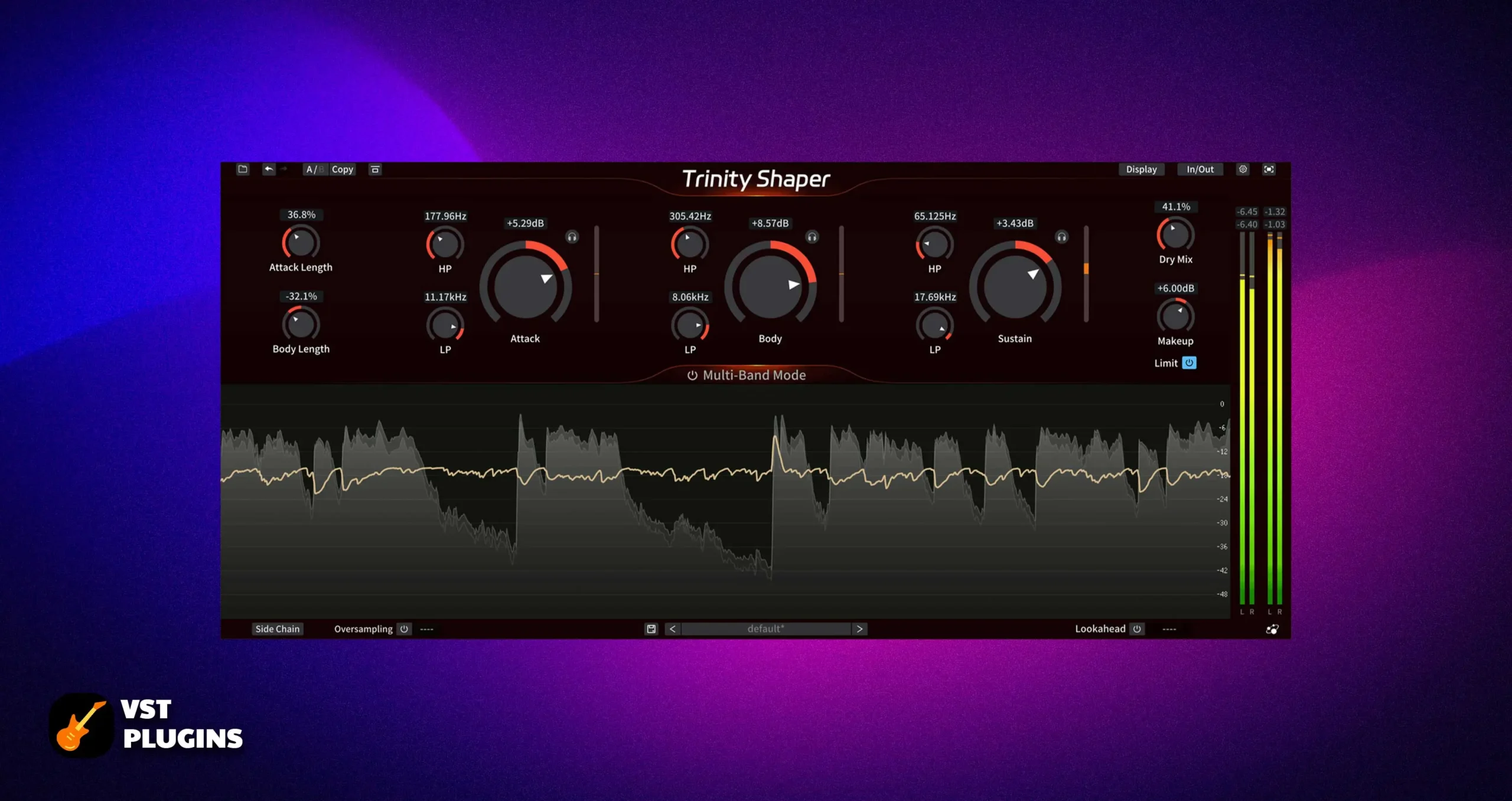
Task: Open the Display menu
Action: click(x=1141, y=169)
